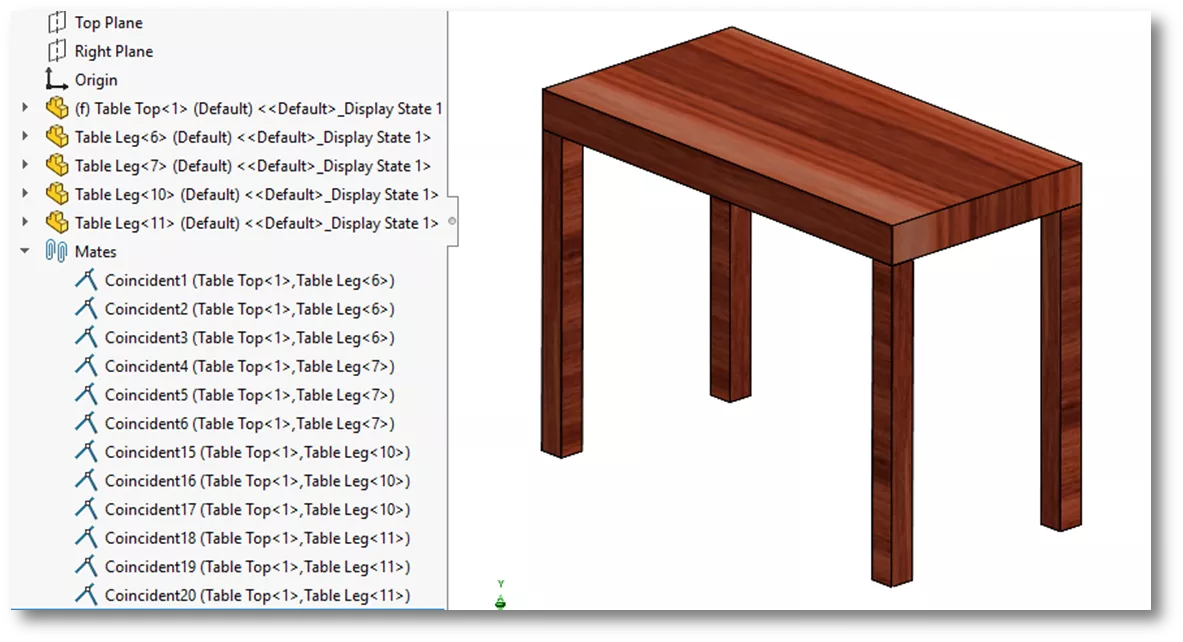Image resolution: width=1183 pixels, height=642 pixels.
Task: Select the far right table leg in viewport
Action: click(x=1062, y=370)
